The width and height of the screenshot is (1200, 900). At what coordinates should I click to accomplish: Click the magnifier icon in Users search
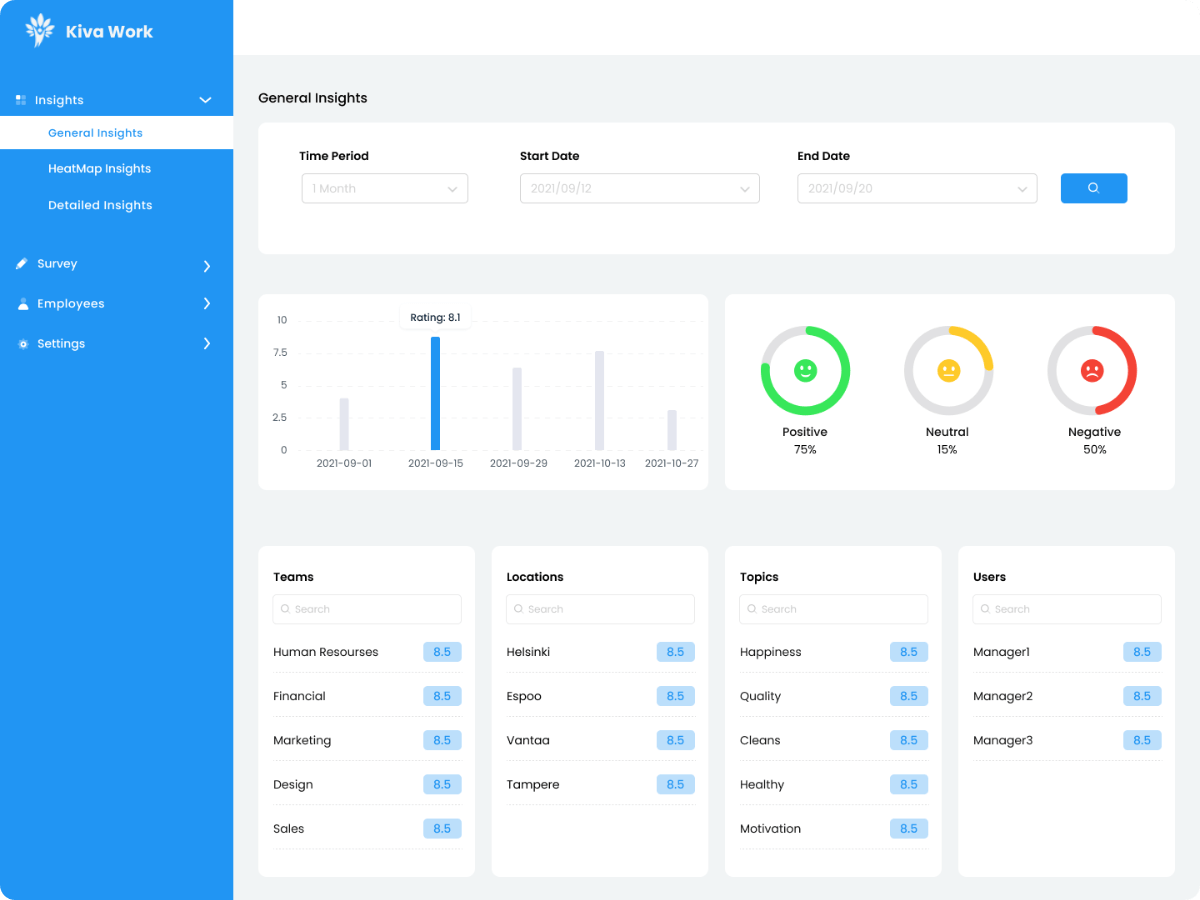(x=986, y=609)
